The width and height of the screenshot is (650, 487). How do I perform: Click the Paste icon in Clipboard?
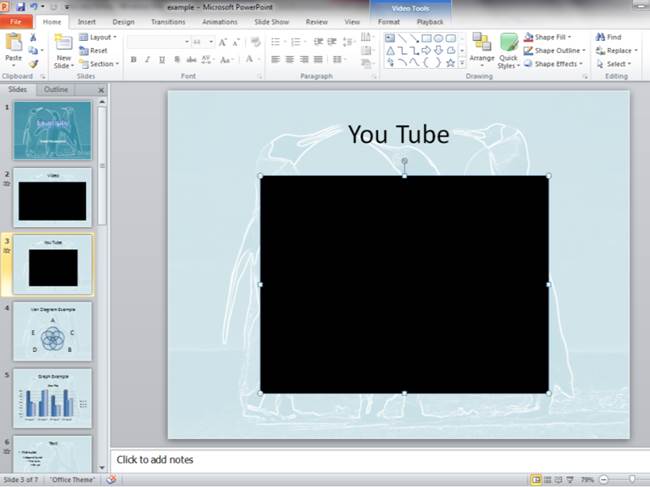13,43
